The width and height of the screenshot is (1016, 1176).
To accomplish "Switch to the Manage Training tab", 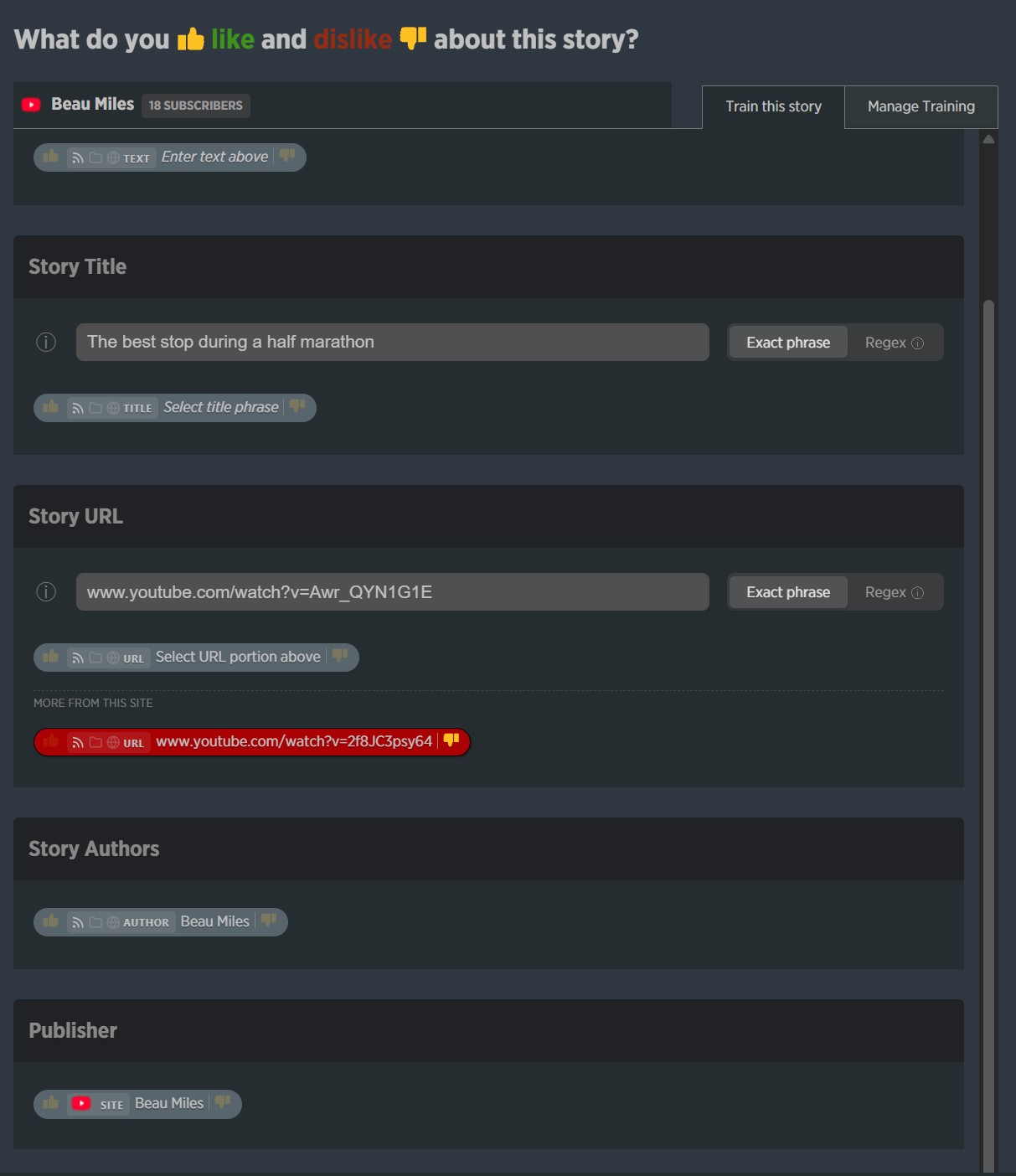I will pos(921,106).
